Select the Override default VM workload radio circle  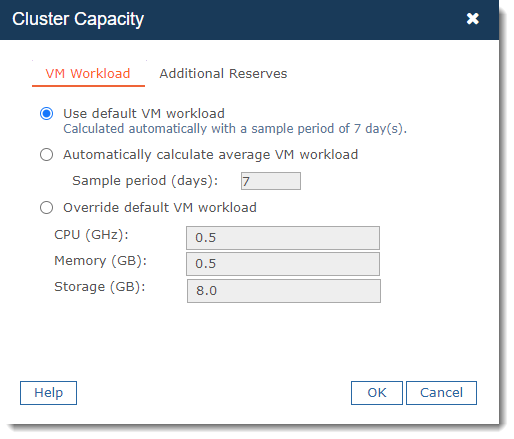point(46,207)
